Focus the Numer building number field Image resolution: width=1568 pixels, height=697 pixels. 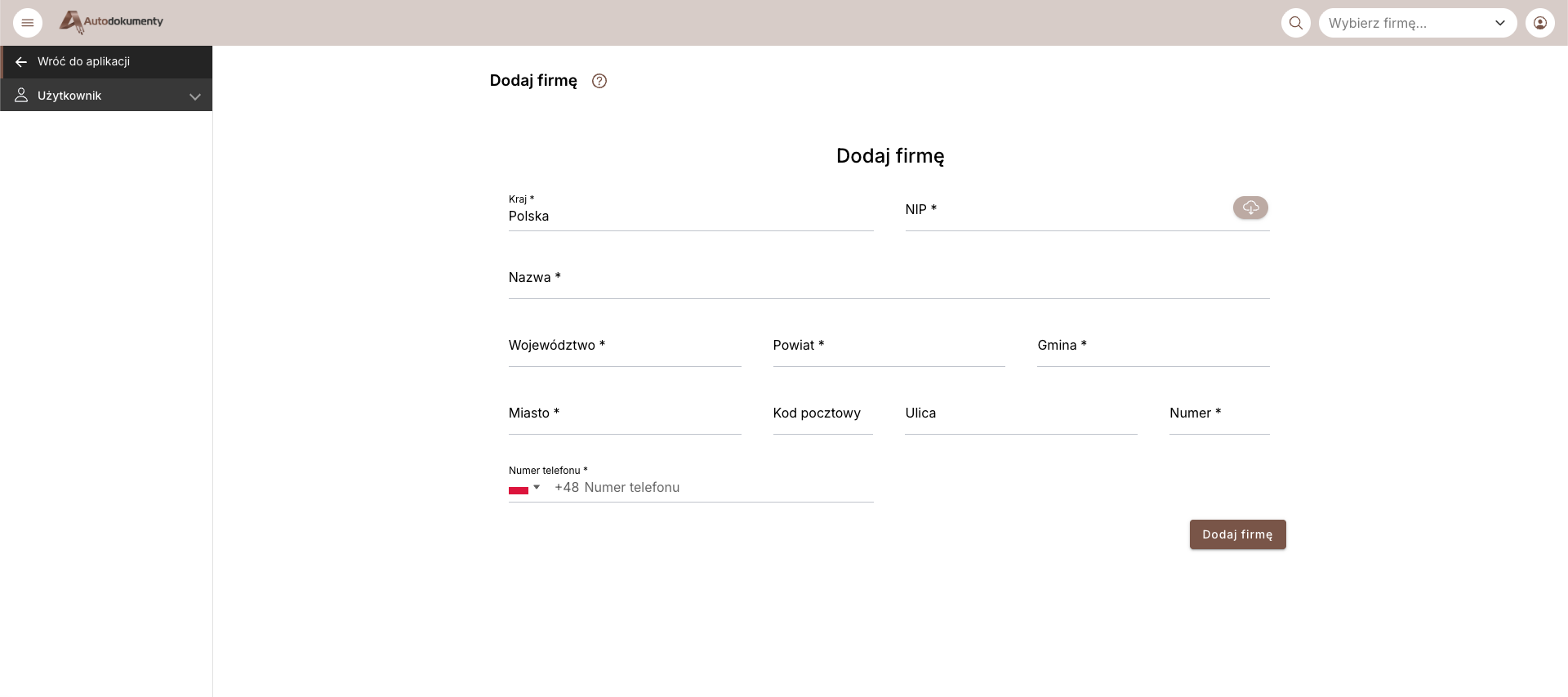point(1219,414)
